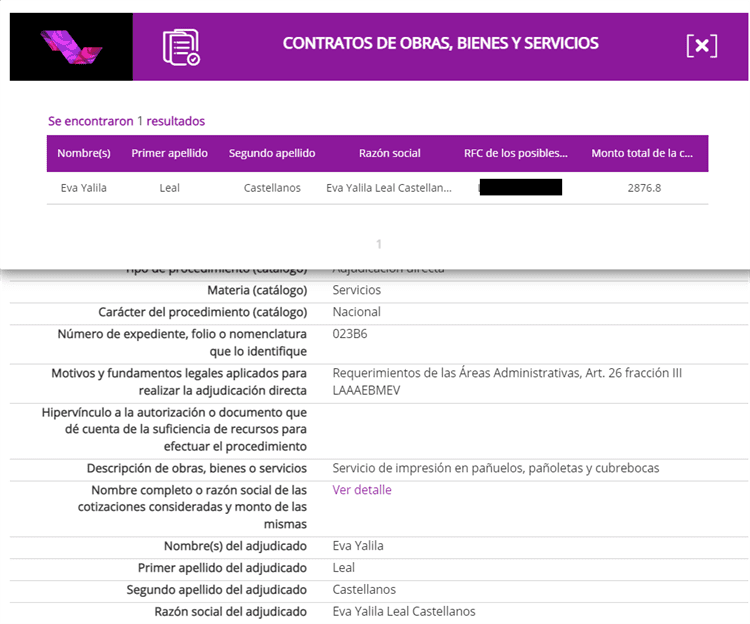The height and width of the screenshot is (624, 750).
Task: Click the Razón social del adjudicado label
Action: pos(231,612)
